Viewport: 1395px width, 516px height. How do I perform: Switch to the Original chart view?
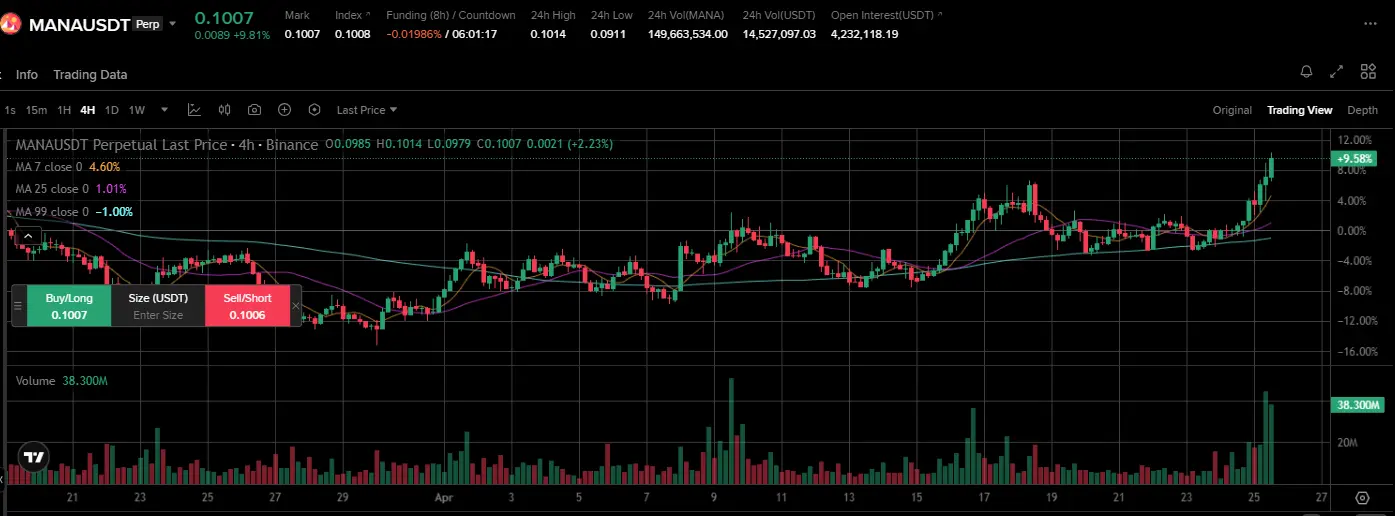[x=1232, y=110]
